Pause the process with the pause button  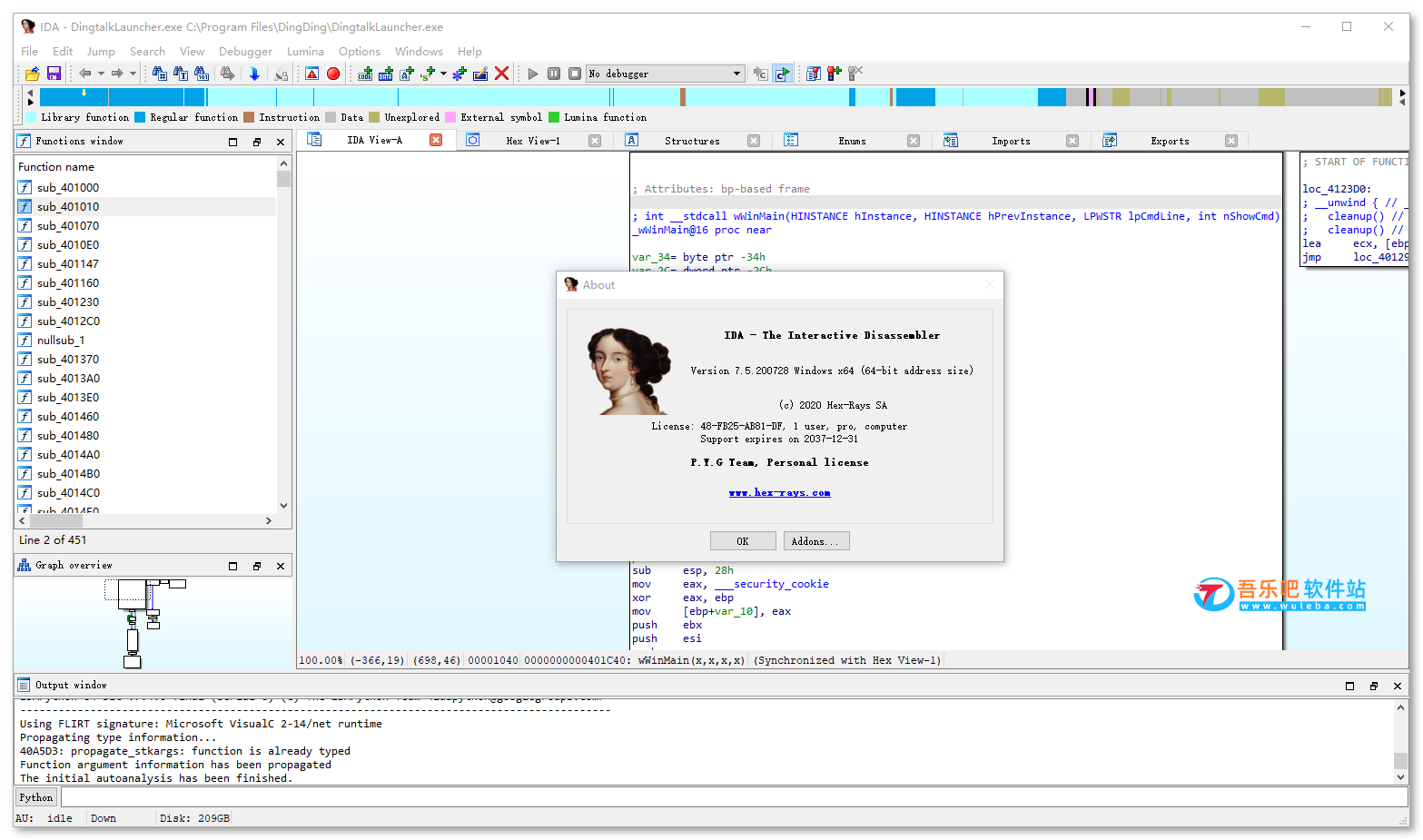pos(554,74)
